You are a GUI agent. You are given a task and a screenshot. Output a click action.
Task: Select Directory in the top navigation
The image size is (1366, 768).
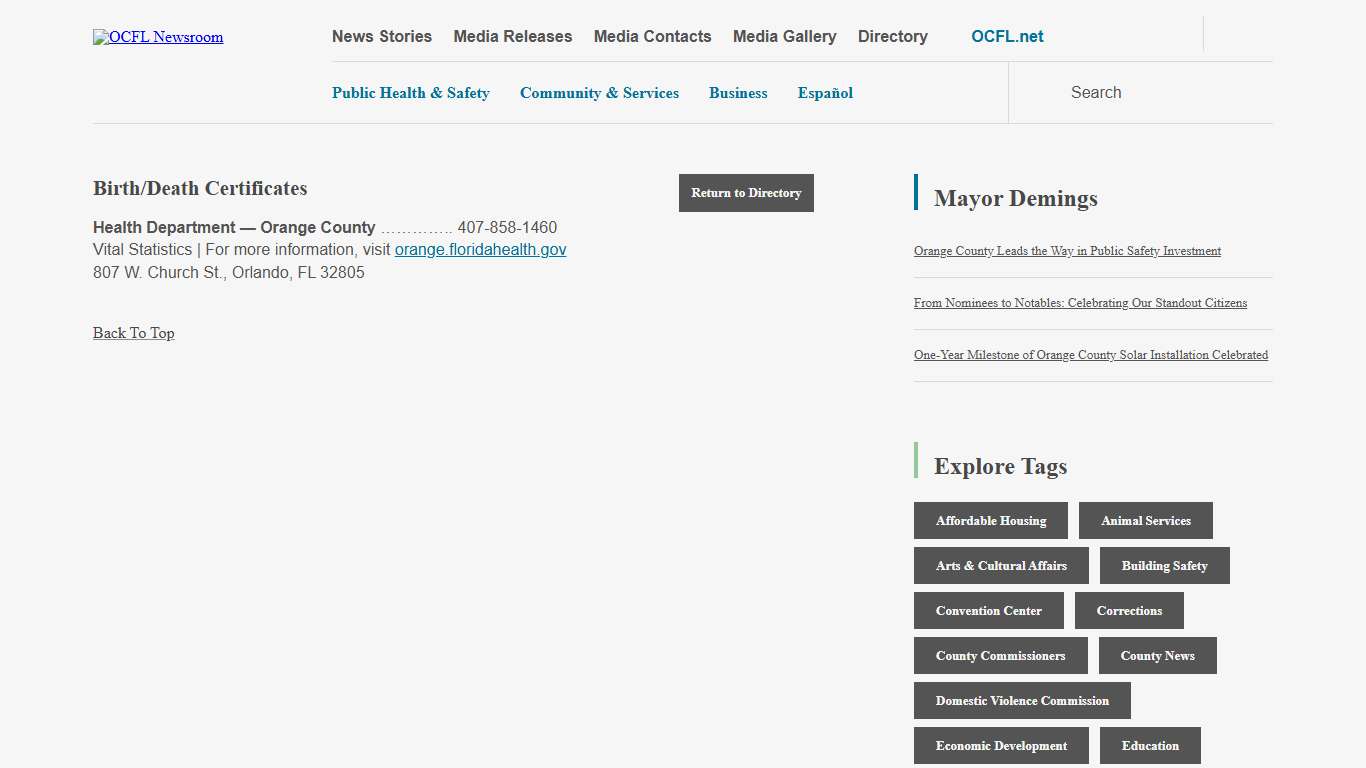click(892, 37)
